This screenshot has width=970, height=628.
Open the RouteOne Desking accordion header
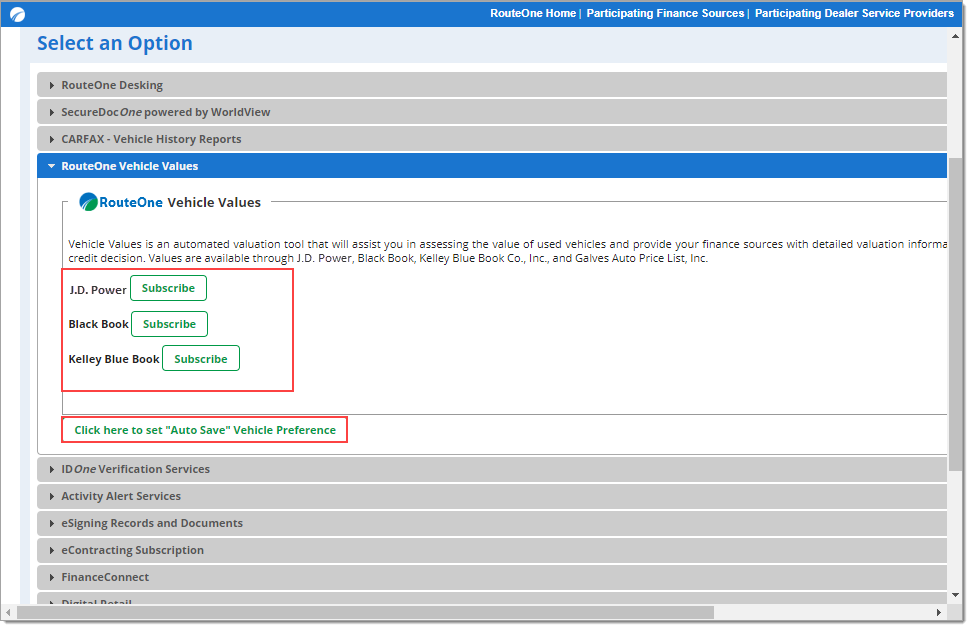492,85
